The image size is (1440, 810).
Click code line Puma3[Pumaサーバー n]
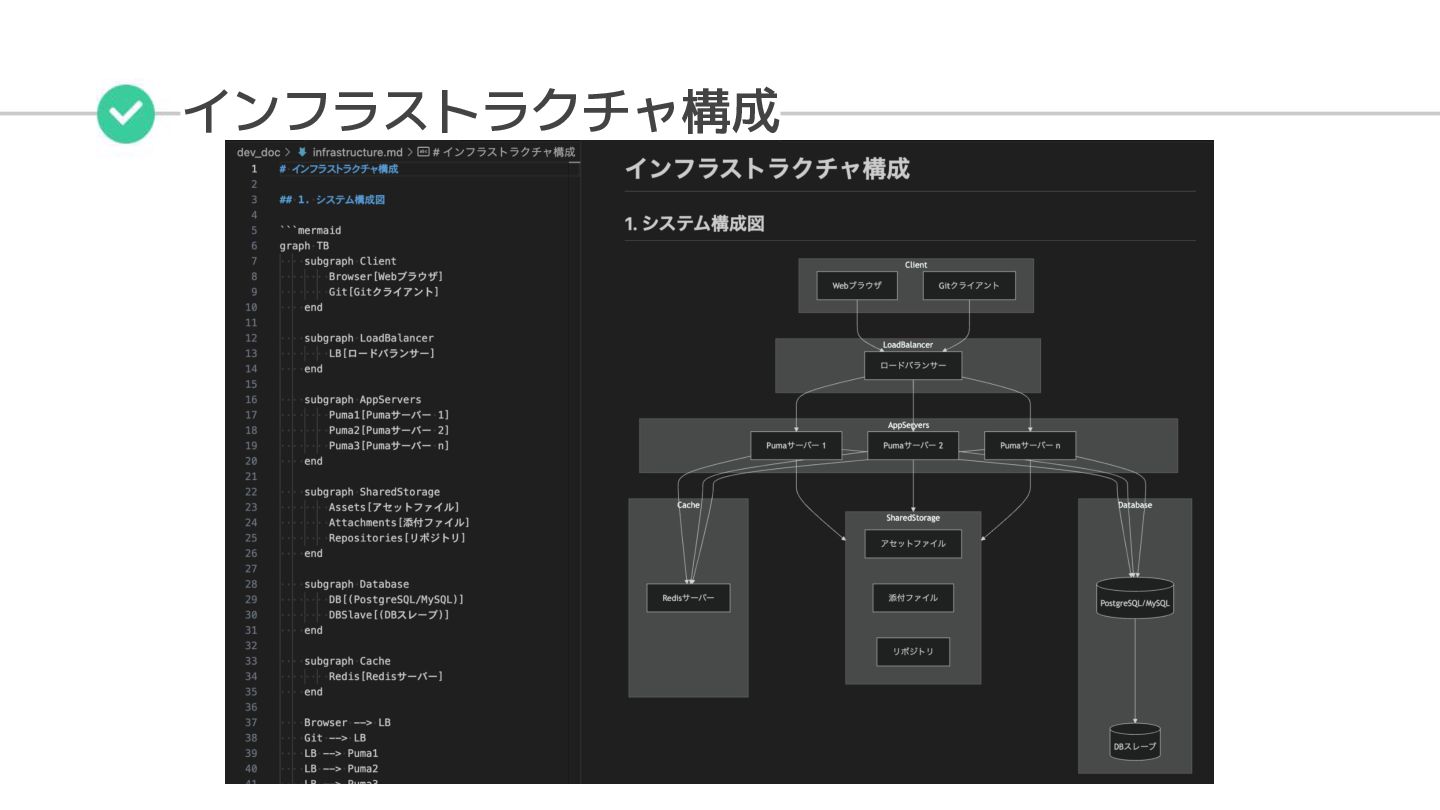pyautogui.click(x=389, y=445)
